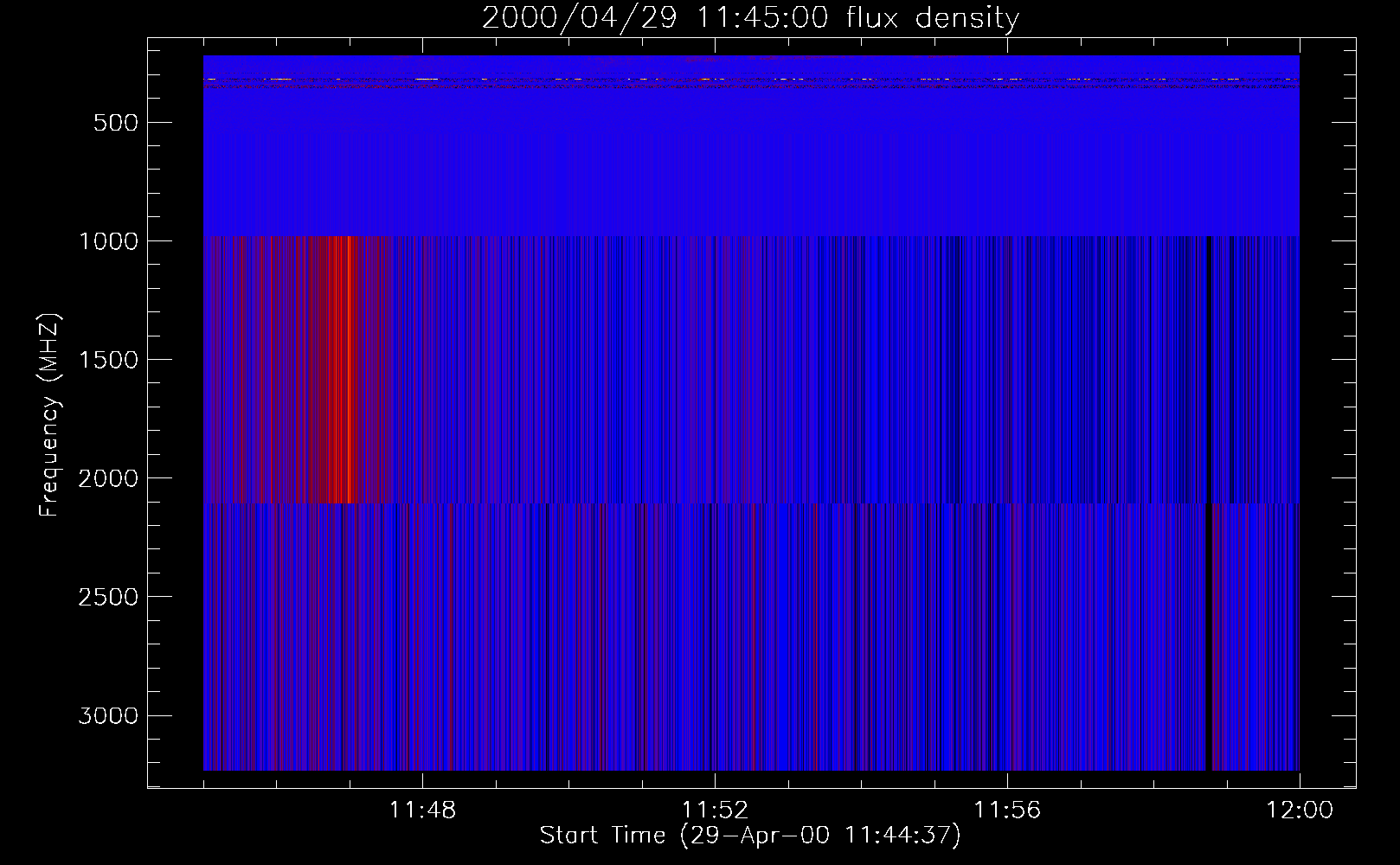Click the 11:52 time tick label
This screenshot has width=1400, height=865.
pos(715,811)
